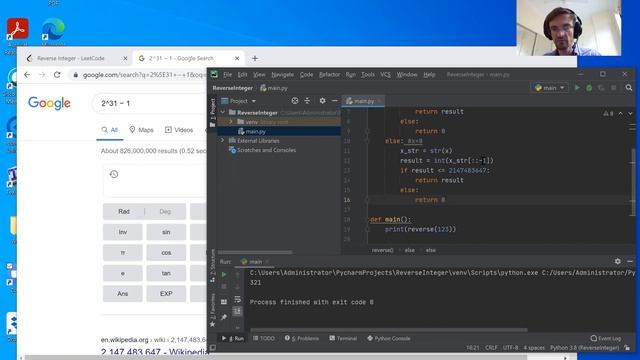Open the Project view selector dropdown
The image size is (640, 360).
point(239,101)
